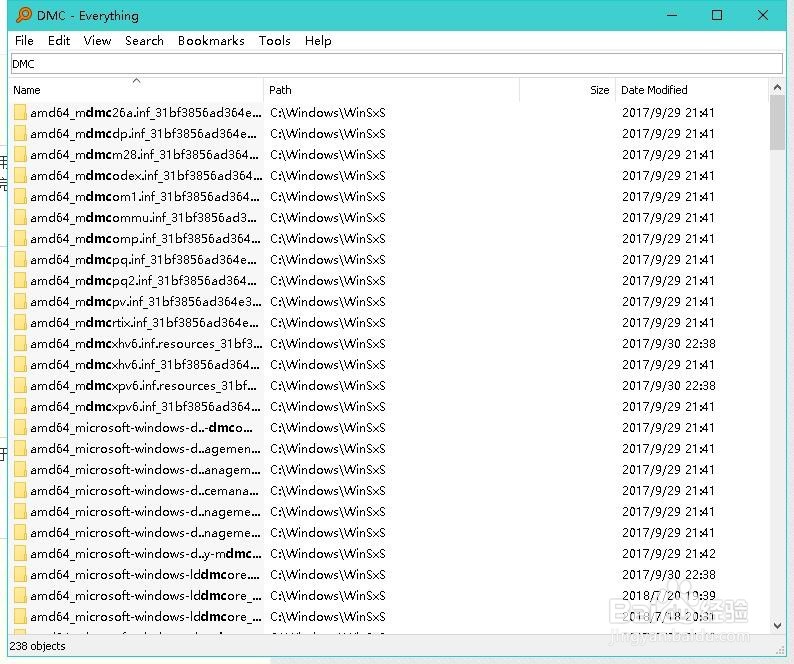Viewport: 794px width, 664px height.
Task: Select amd64_microsoft-windows-d..y-mdmc file name
Action: point(146,554)
